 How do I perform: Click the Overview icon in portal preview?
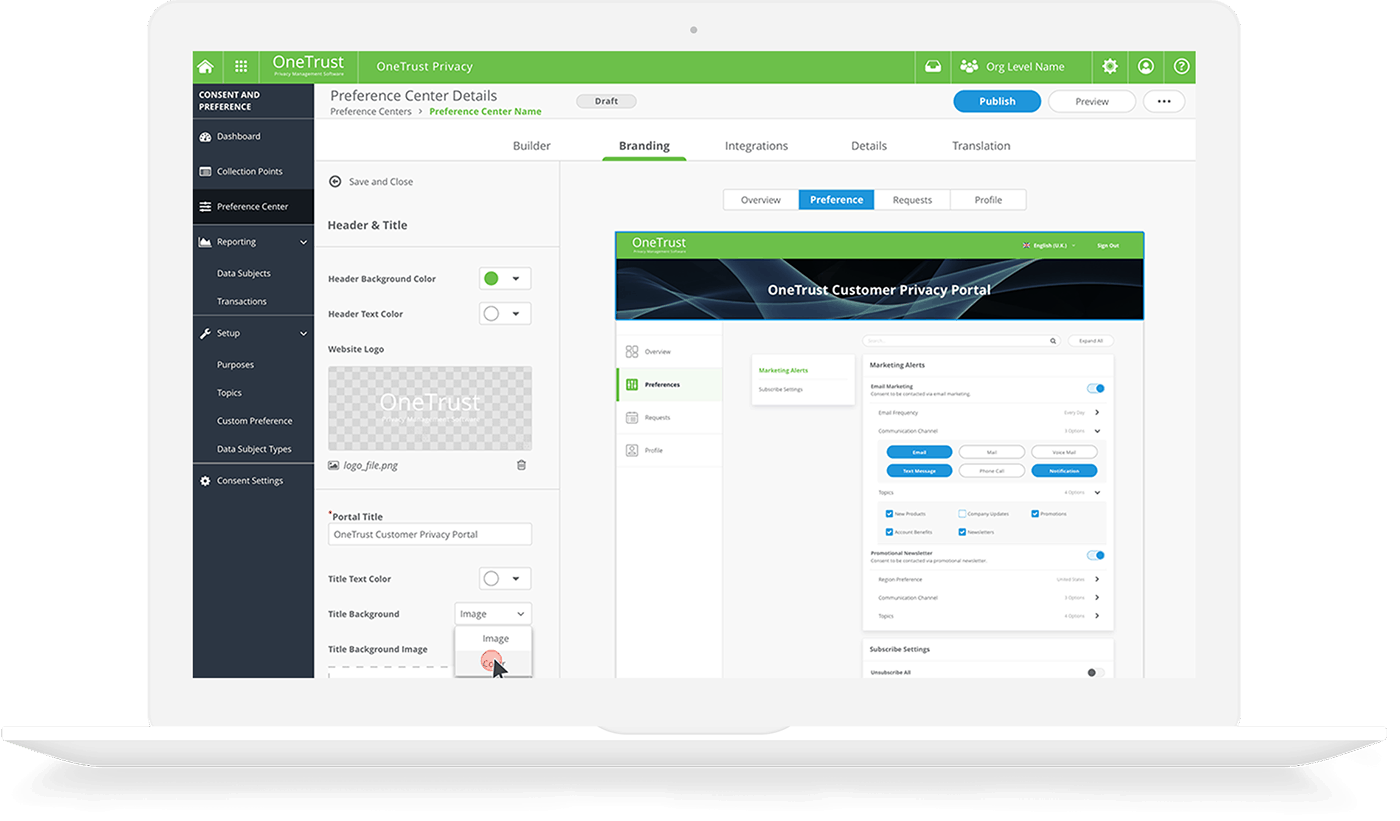click(632, 352)
